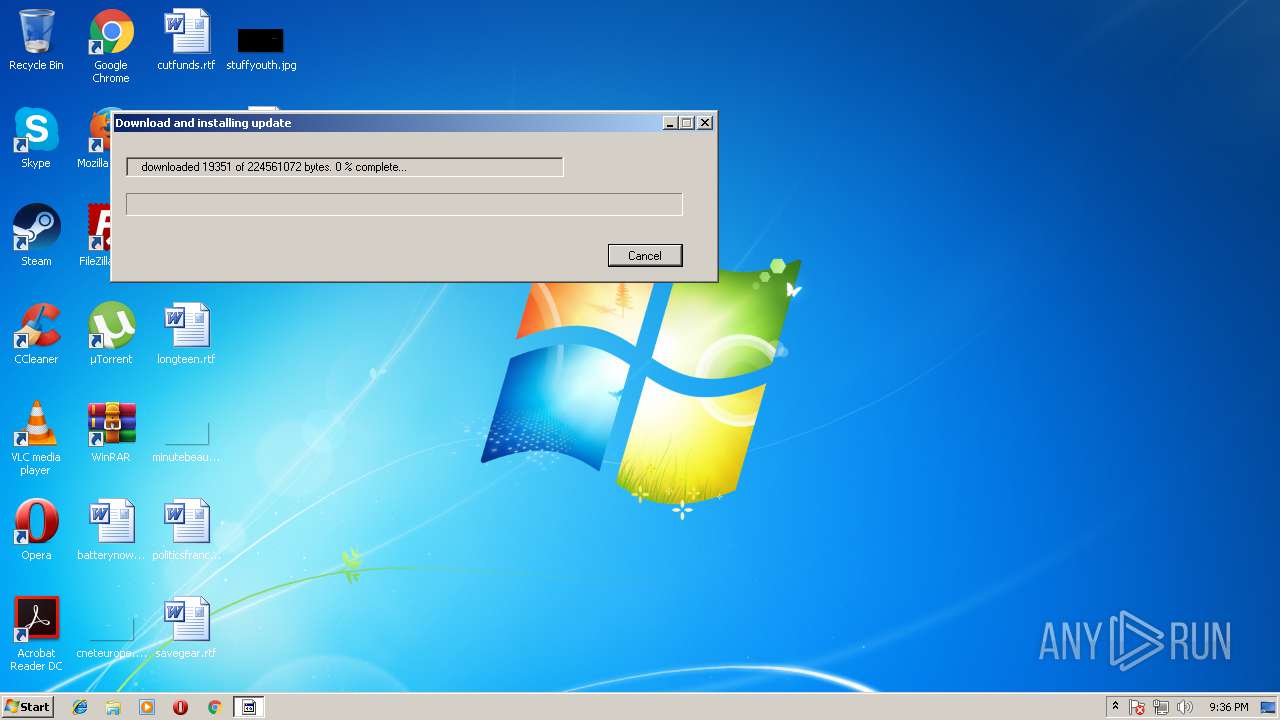1280x720 pixels.
Task: Select the CCleaner desktop shortcut
Action: point(36,334)
